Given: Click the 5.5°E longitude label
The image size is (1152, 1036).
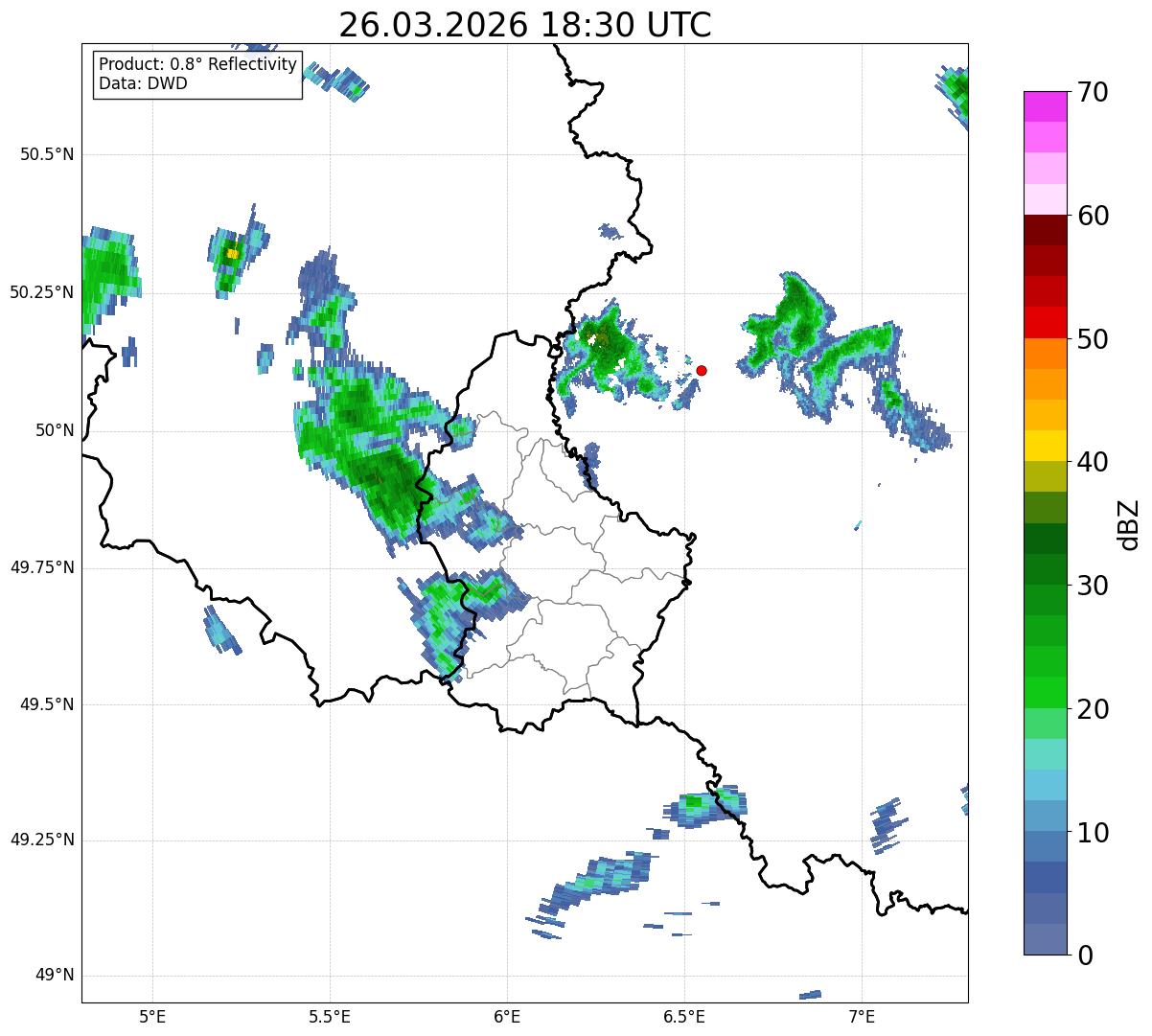Looking at the screenshot, I should point(330,1018).
